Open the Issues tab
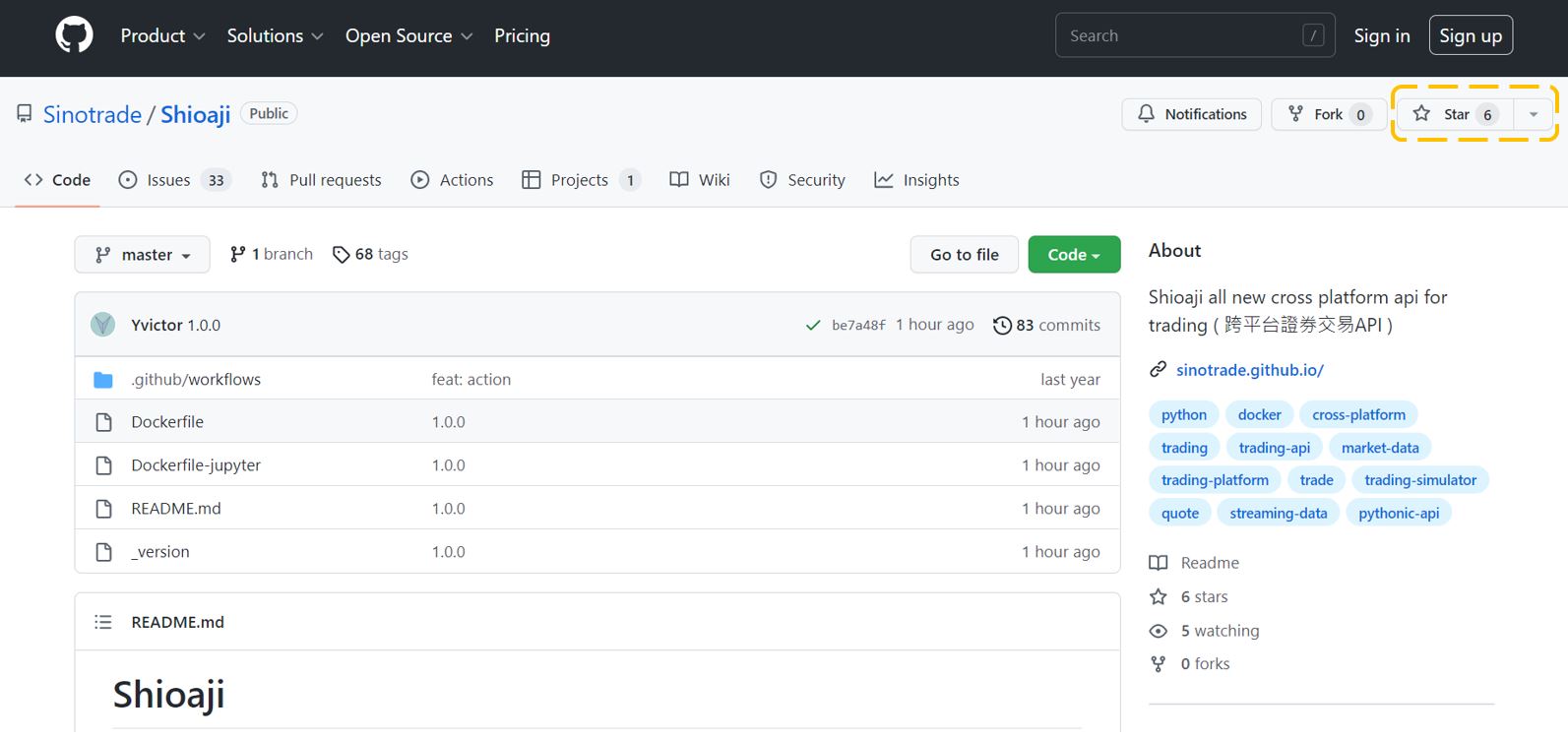The image size is (1568, 739). tap(173, 180)
